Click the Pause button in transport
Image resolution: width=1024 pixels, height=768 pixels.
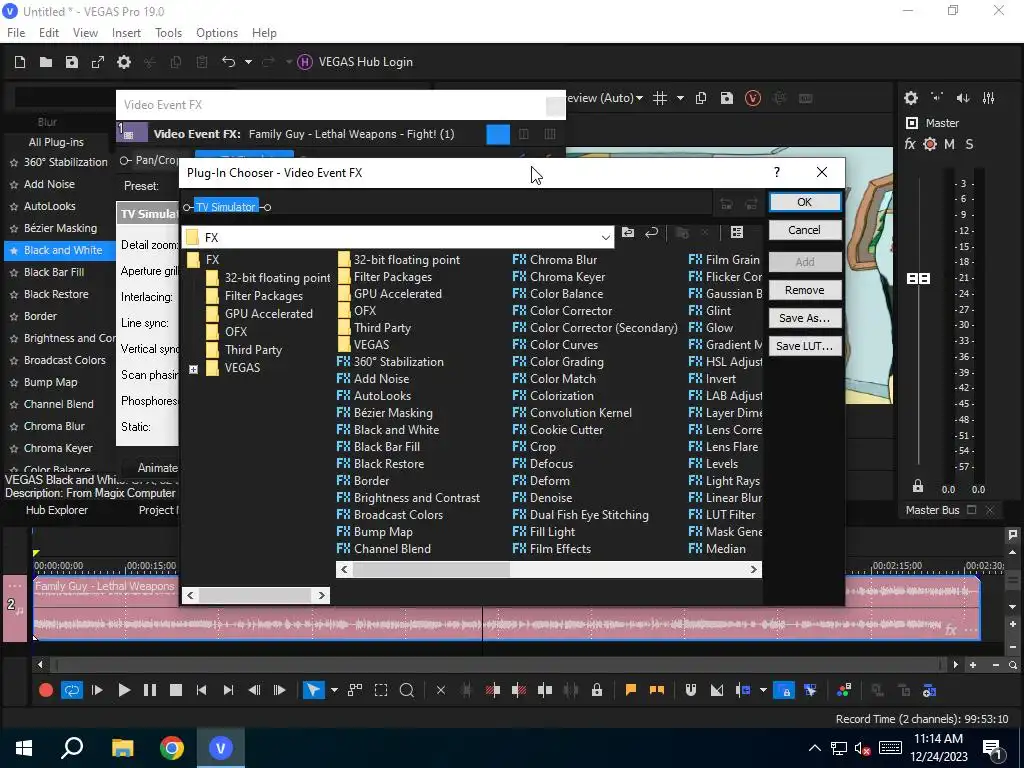click(150, 690)
